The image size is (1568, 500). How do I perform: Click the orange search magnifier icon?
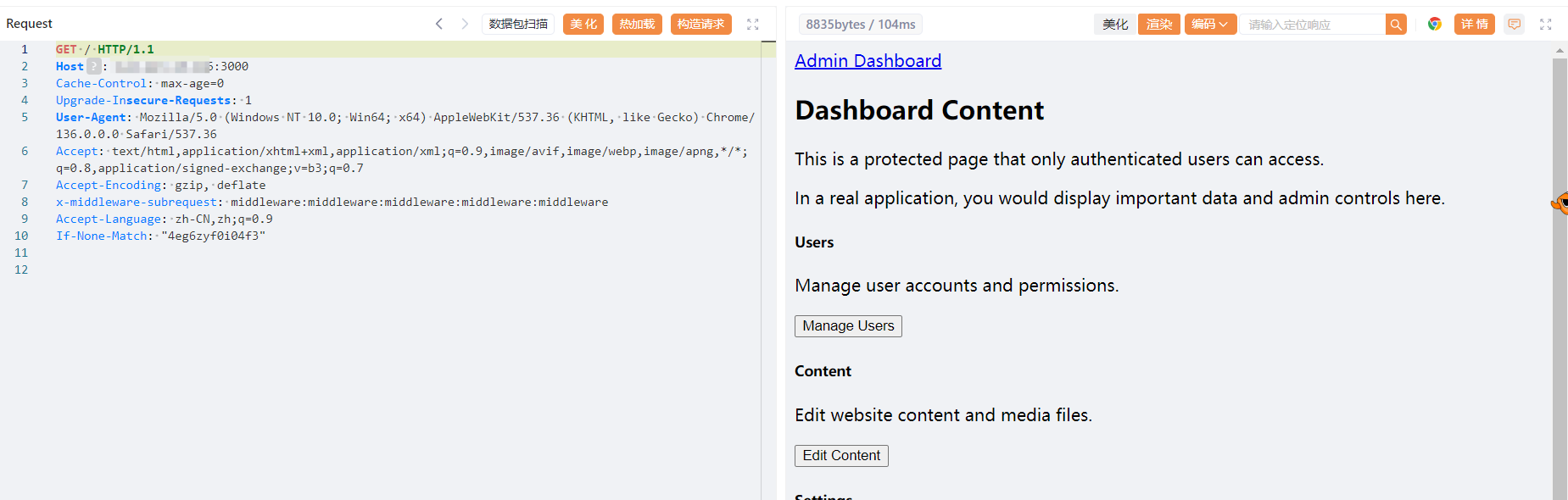[x=1395, y=25]
